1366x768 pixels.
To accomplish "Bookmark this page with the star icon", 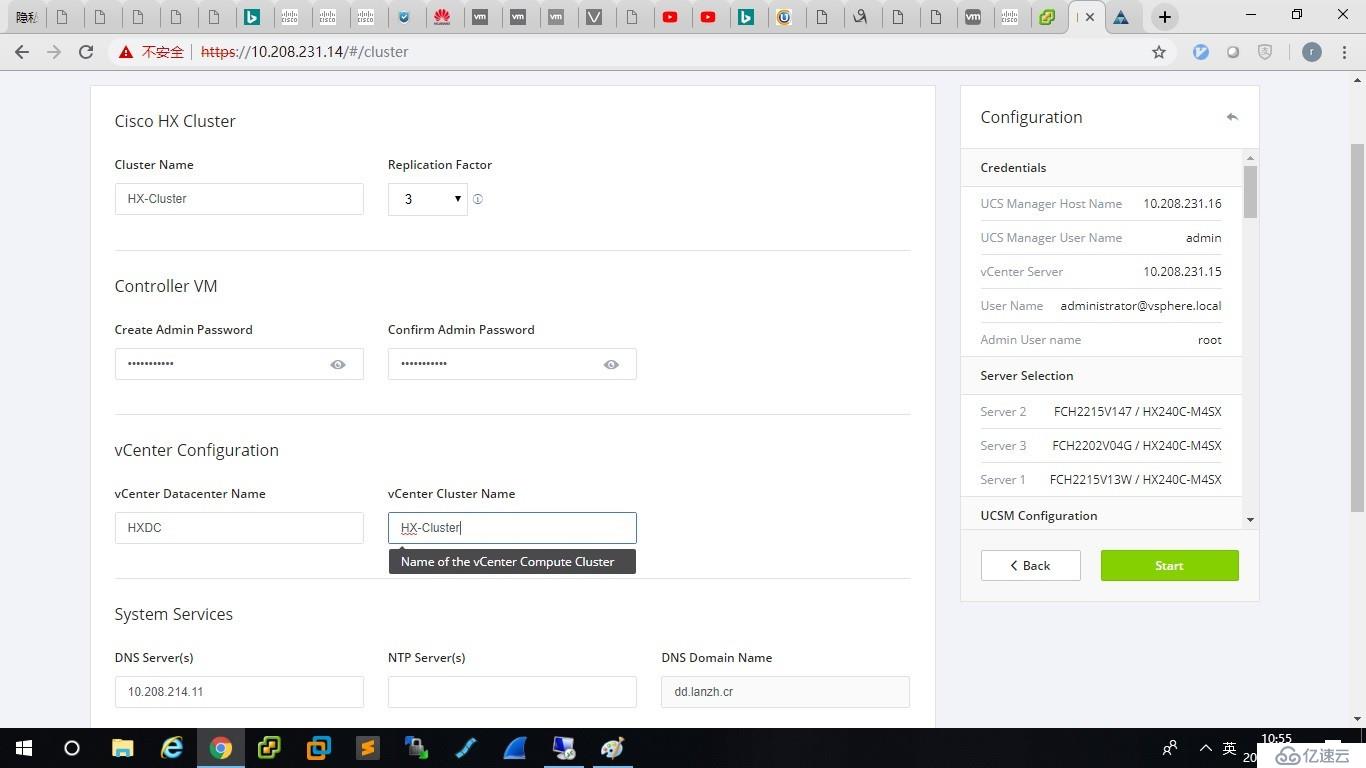I will point(1159,52).
